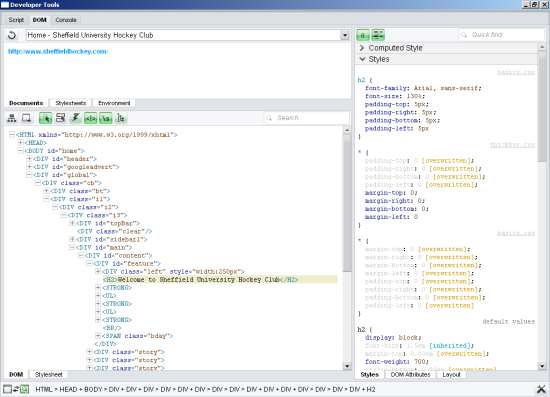Expand the Computed Style section
550x397 pixels.
[x=362, y=48]
